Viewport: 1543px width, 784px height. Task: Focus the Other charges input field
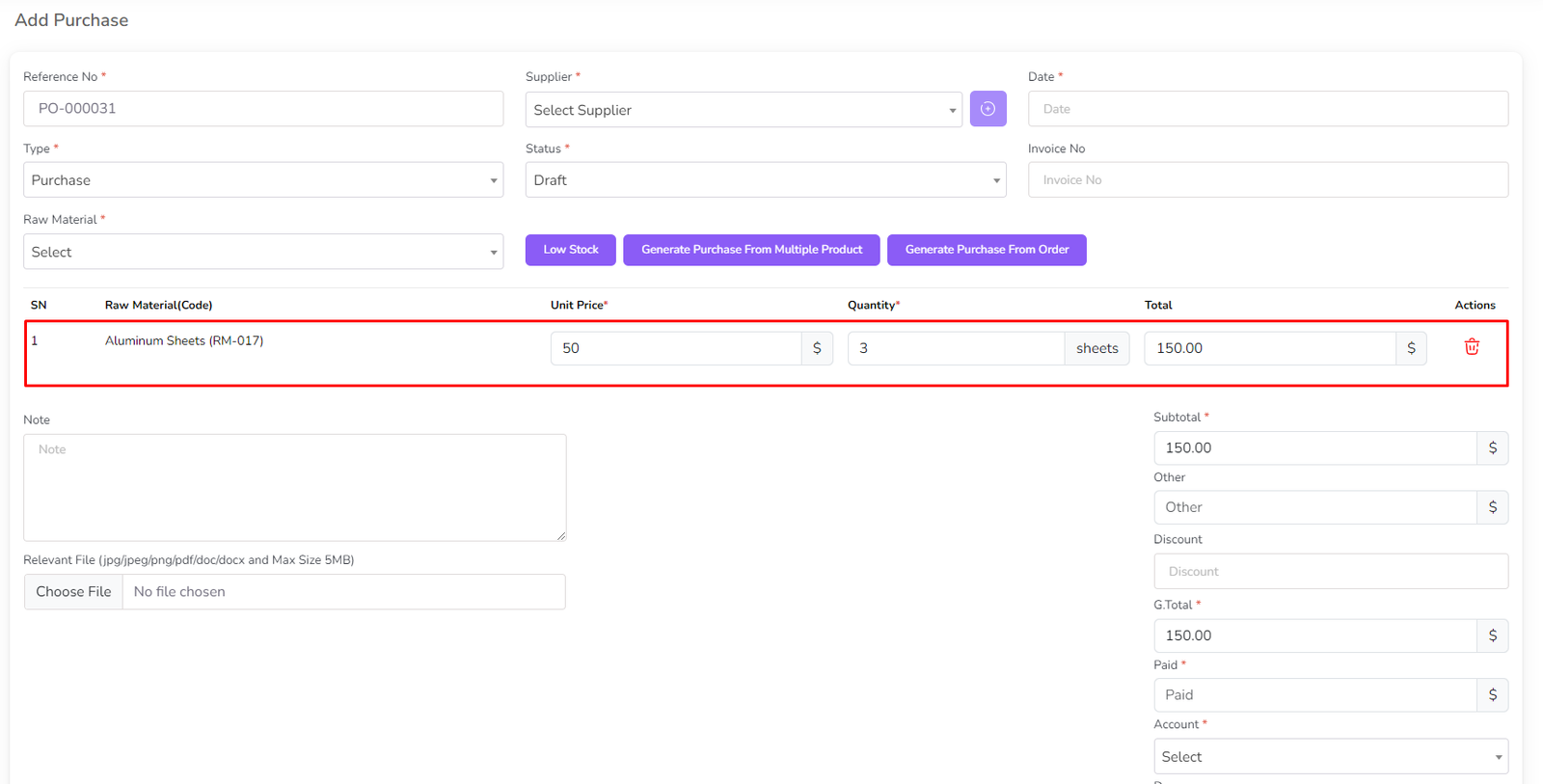(1314, 507)
